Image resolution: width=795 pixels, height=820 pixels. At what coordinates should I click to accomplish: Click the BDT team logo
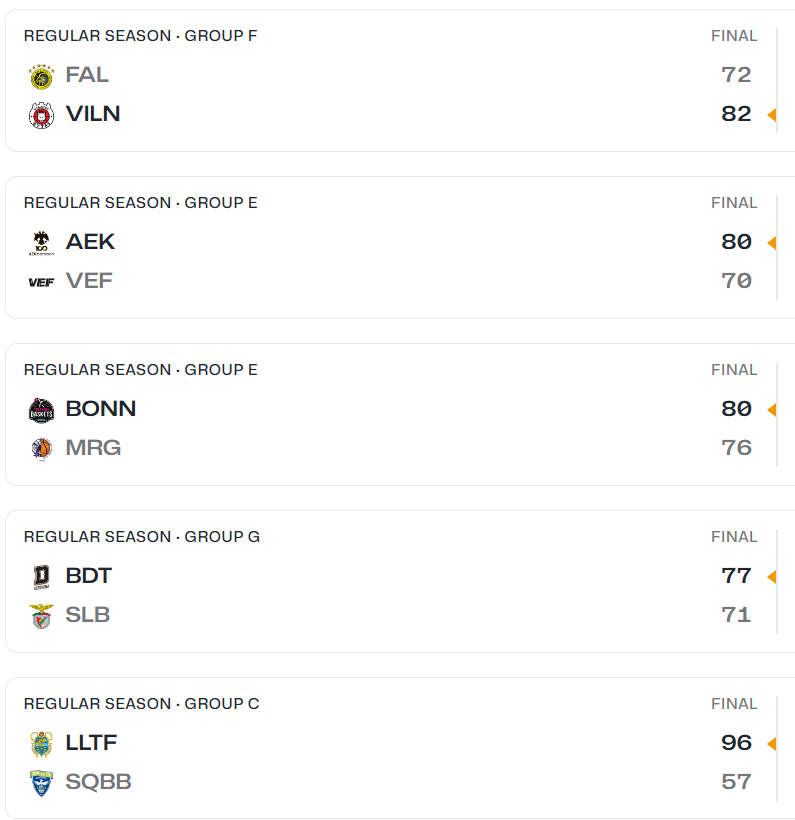tap(41, 577)
